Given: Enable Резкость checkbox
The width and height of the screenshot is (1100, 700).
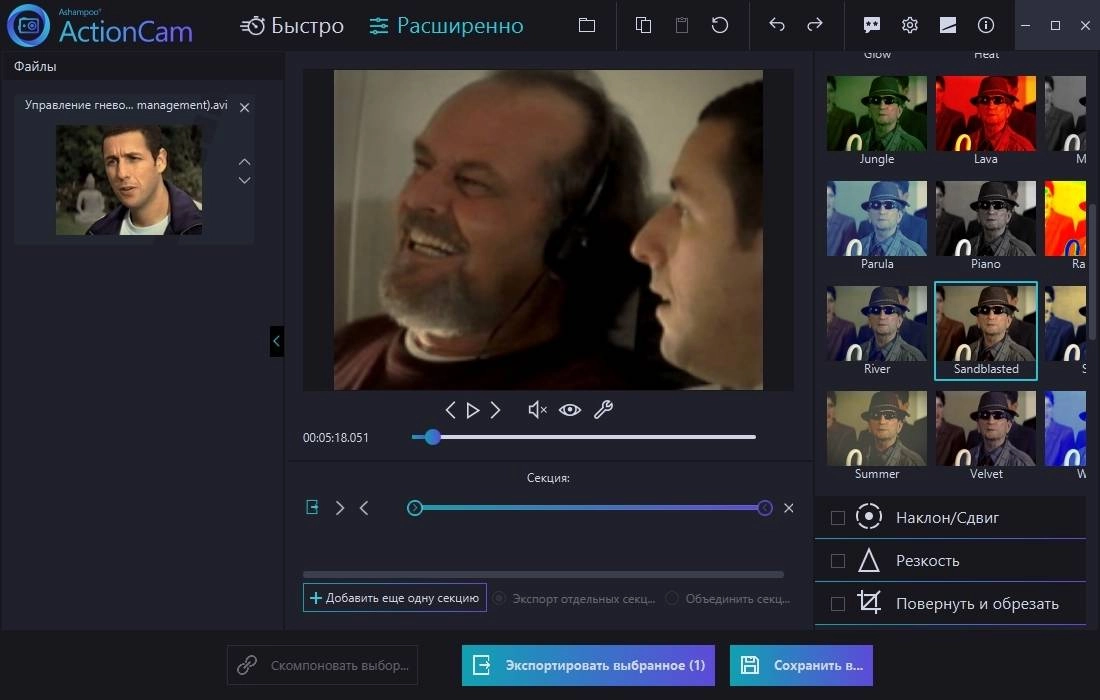Looking at the screenshot, I should click(x=838, y=560).
